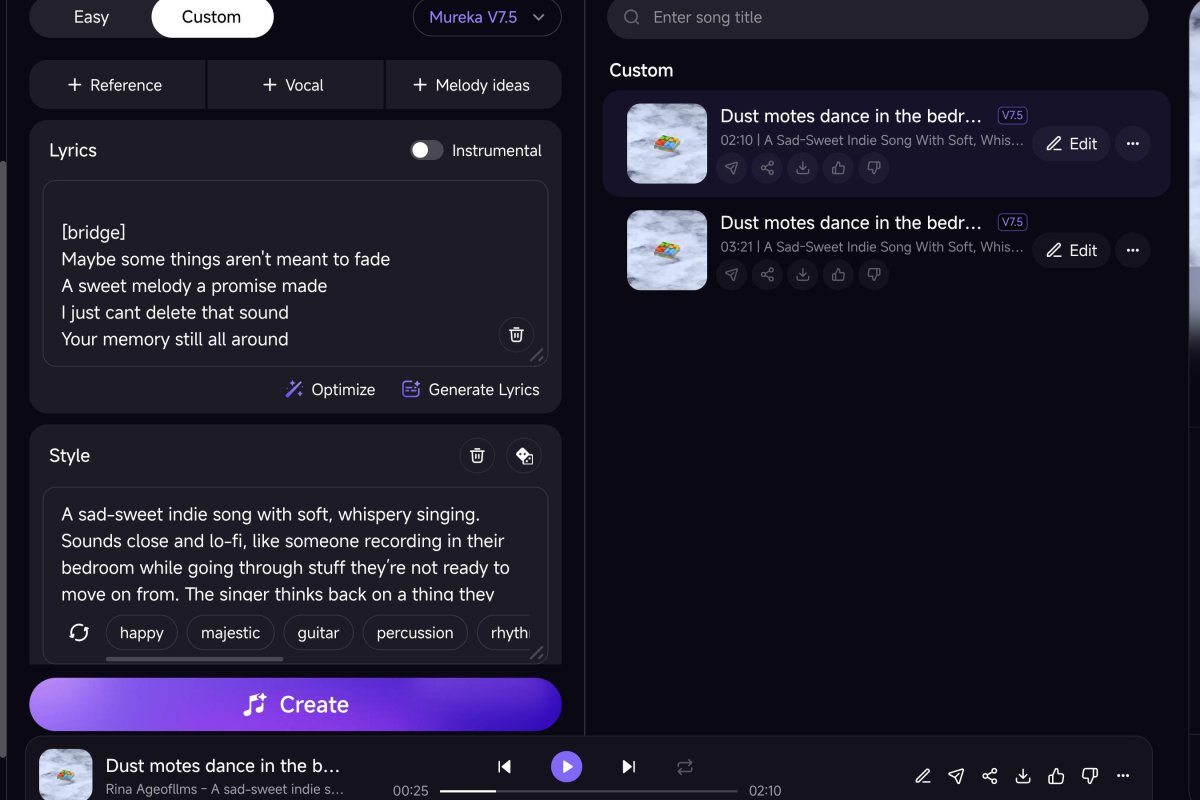
Task: Clear the Style description using the trash icon
Action: pos(477,455)
